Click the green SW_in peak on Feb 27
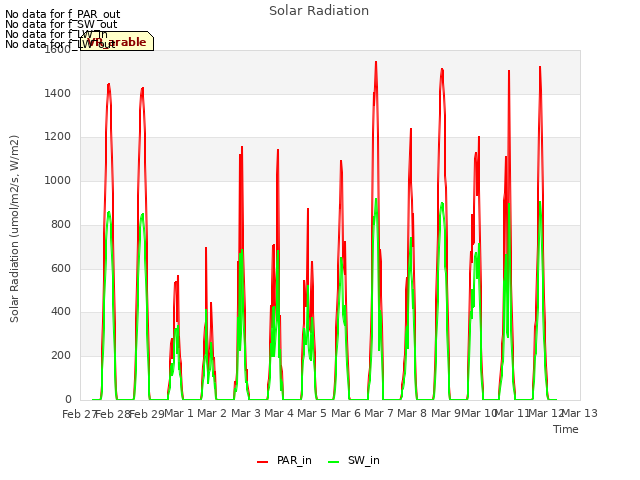Image resolution: width=640 pixels, height=480 pixels. pos(109,212)
